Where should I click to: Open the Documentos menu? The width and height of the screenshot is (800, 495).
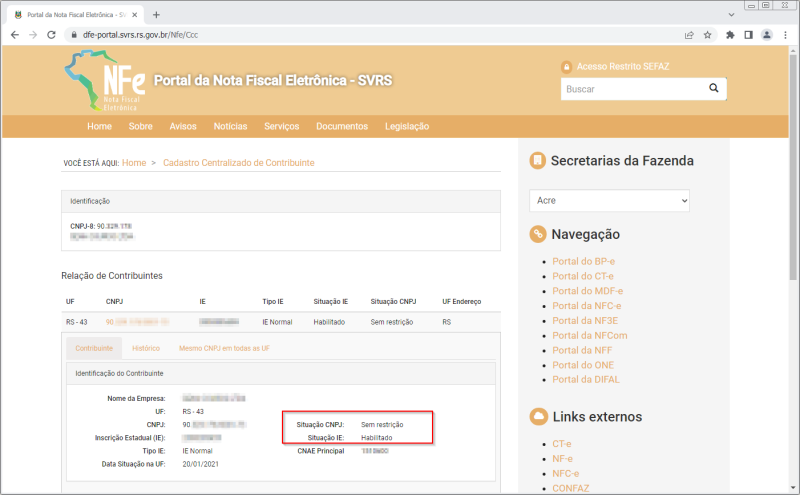[x=342, y=126]
